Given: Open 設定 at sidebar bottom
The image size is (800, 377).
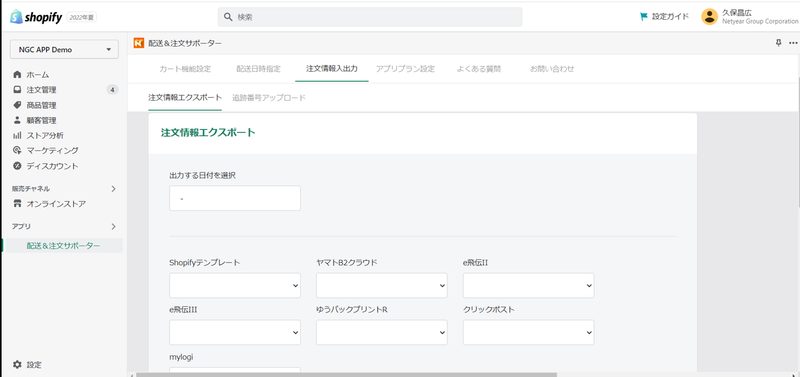Looking at the screenshot, I should click(34, 365).
